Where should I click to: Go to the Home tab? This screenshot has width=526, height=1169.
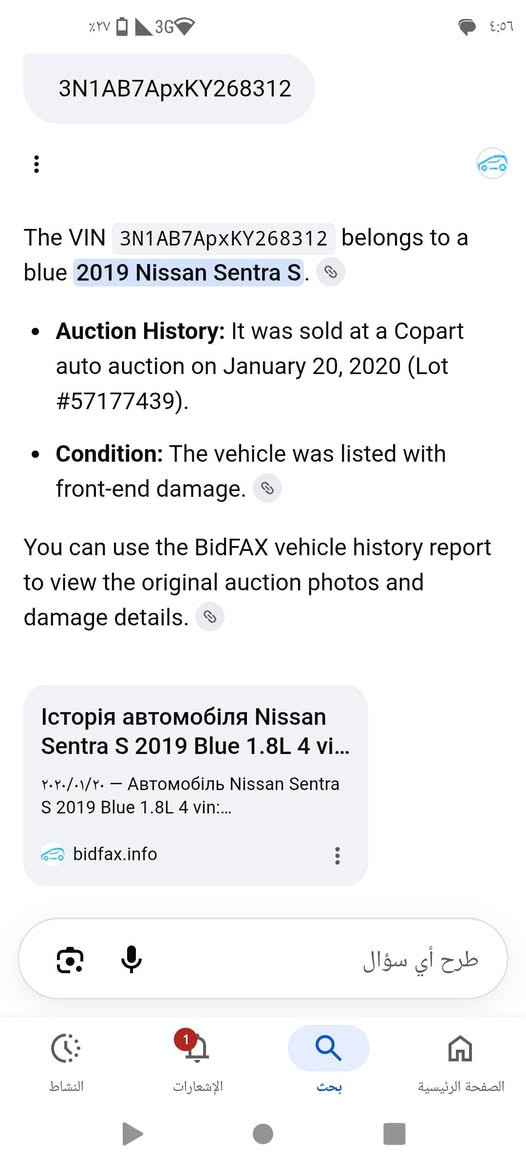pos(460,1062)
